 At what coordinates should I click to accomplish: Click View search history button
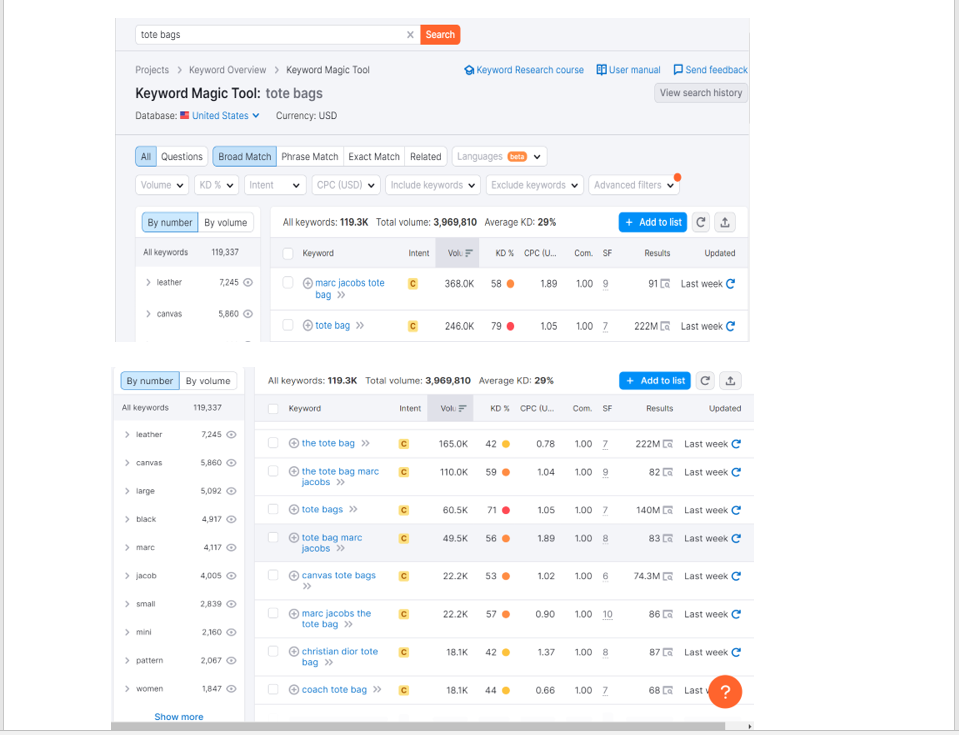701,93
